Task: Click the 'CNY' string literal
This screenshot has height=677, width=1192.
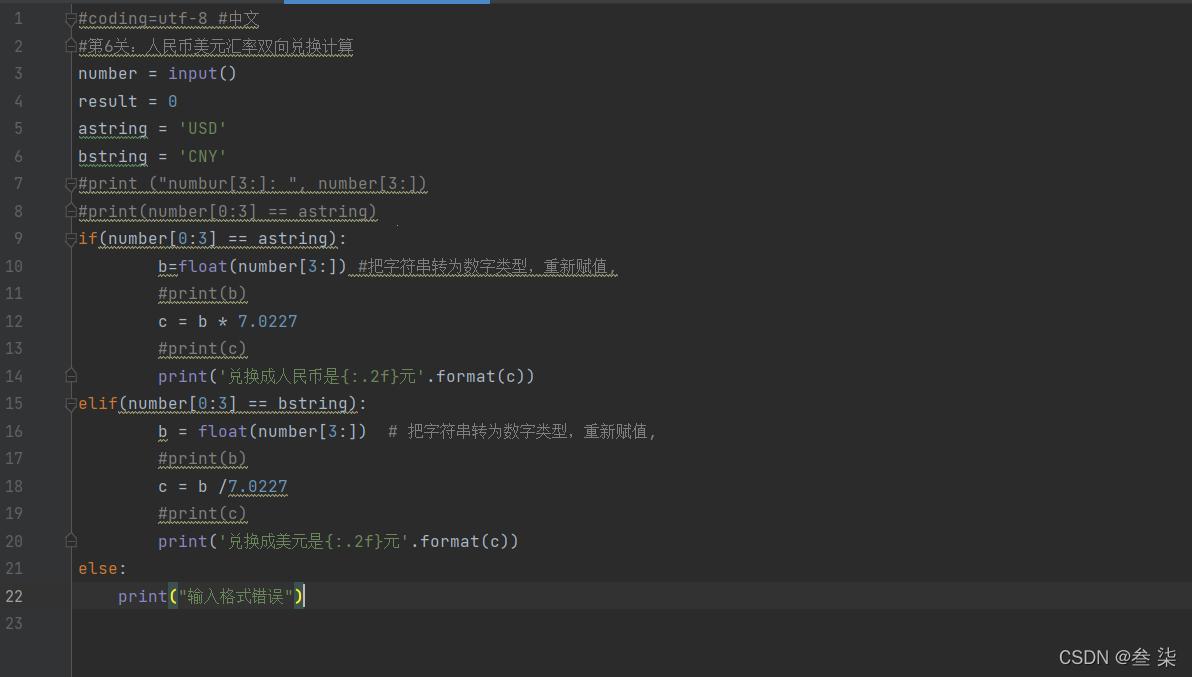Action: click(202, 157)
